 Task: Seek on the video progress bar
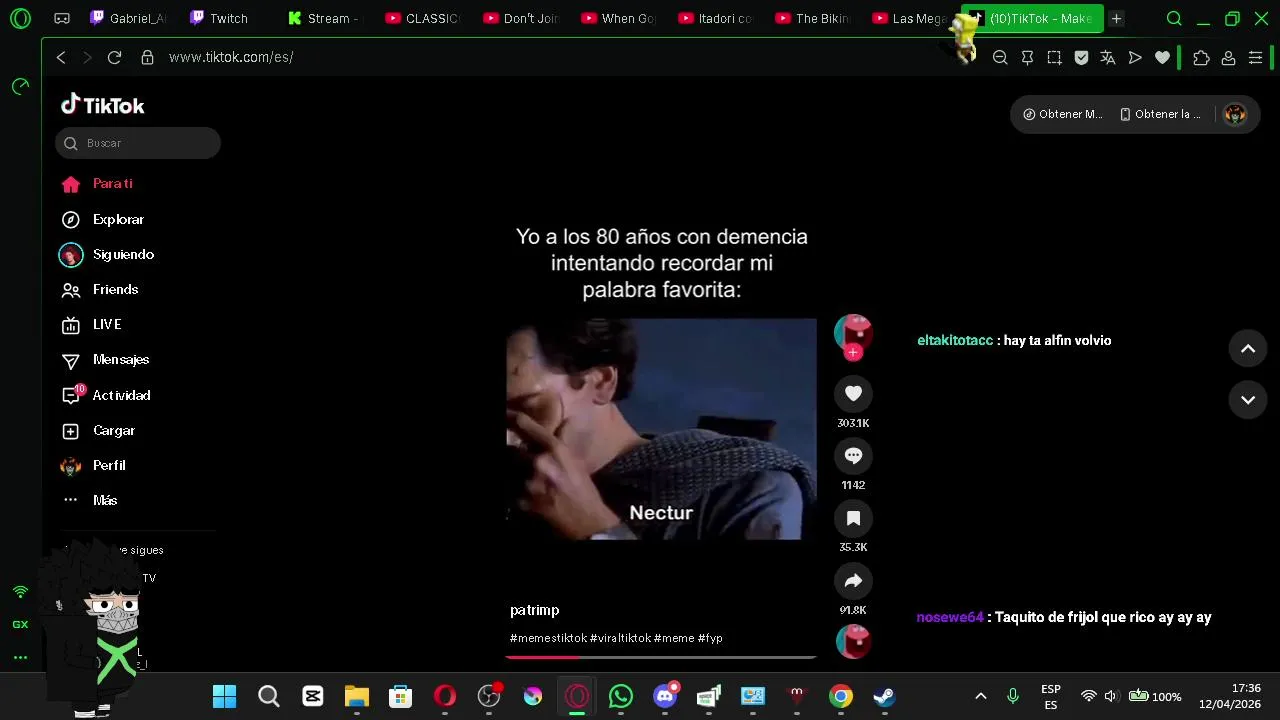[661, 657]
